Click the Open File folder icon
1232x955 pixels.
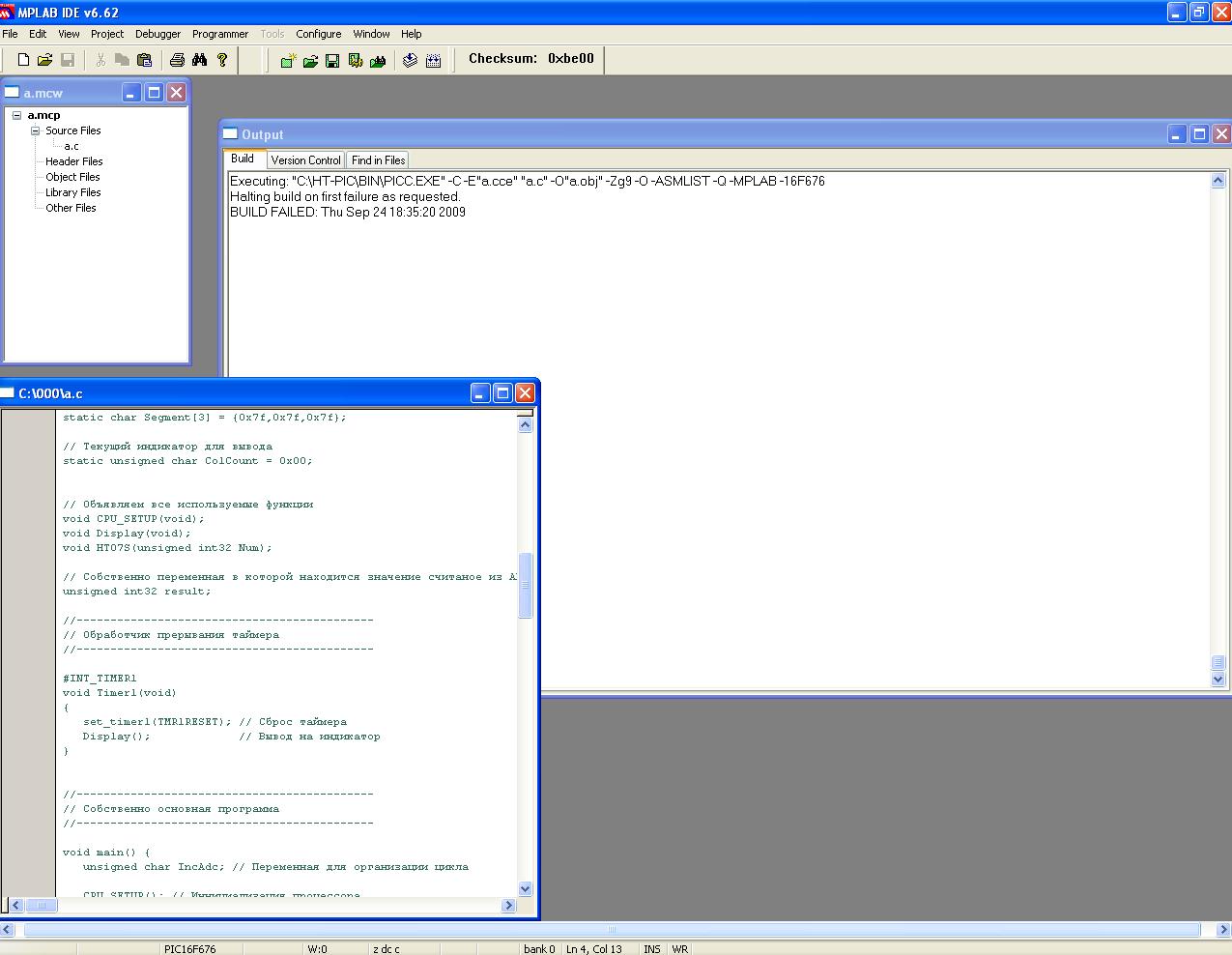(44, 60)
